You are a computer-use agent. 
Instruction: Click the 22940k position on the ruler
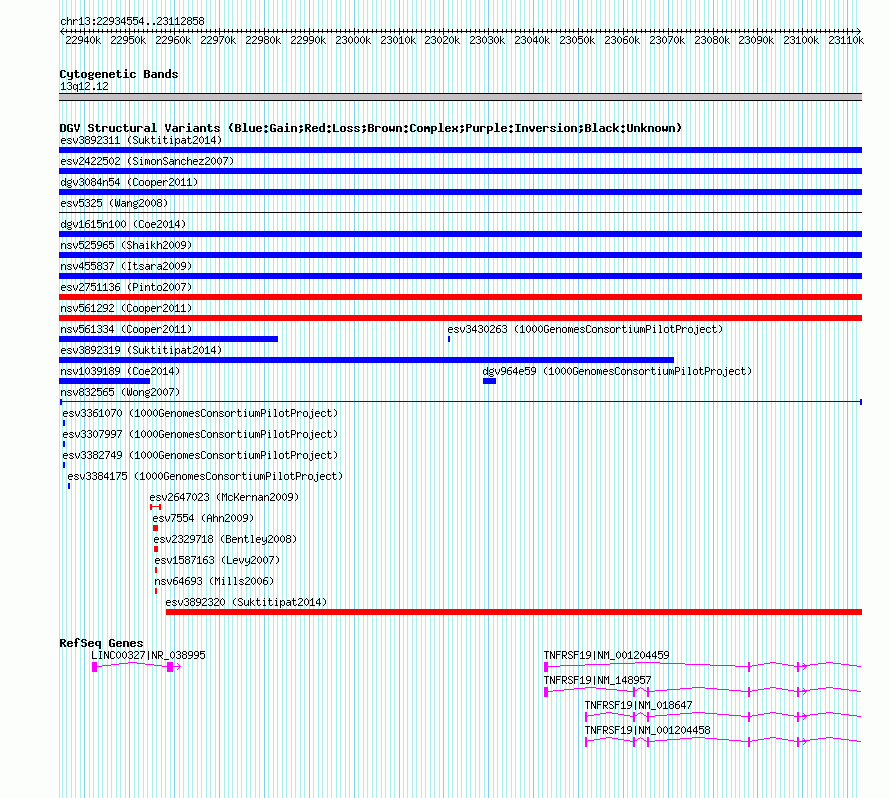(x=83, y=40)
